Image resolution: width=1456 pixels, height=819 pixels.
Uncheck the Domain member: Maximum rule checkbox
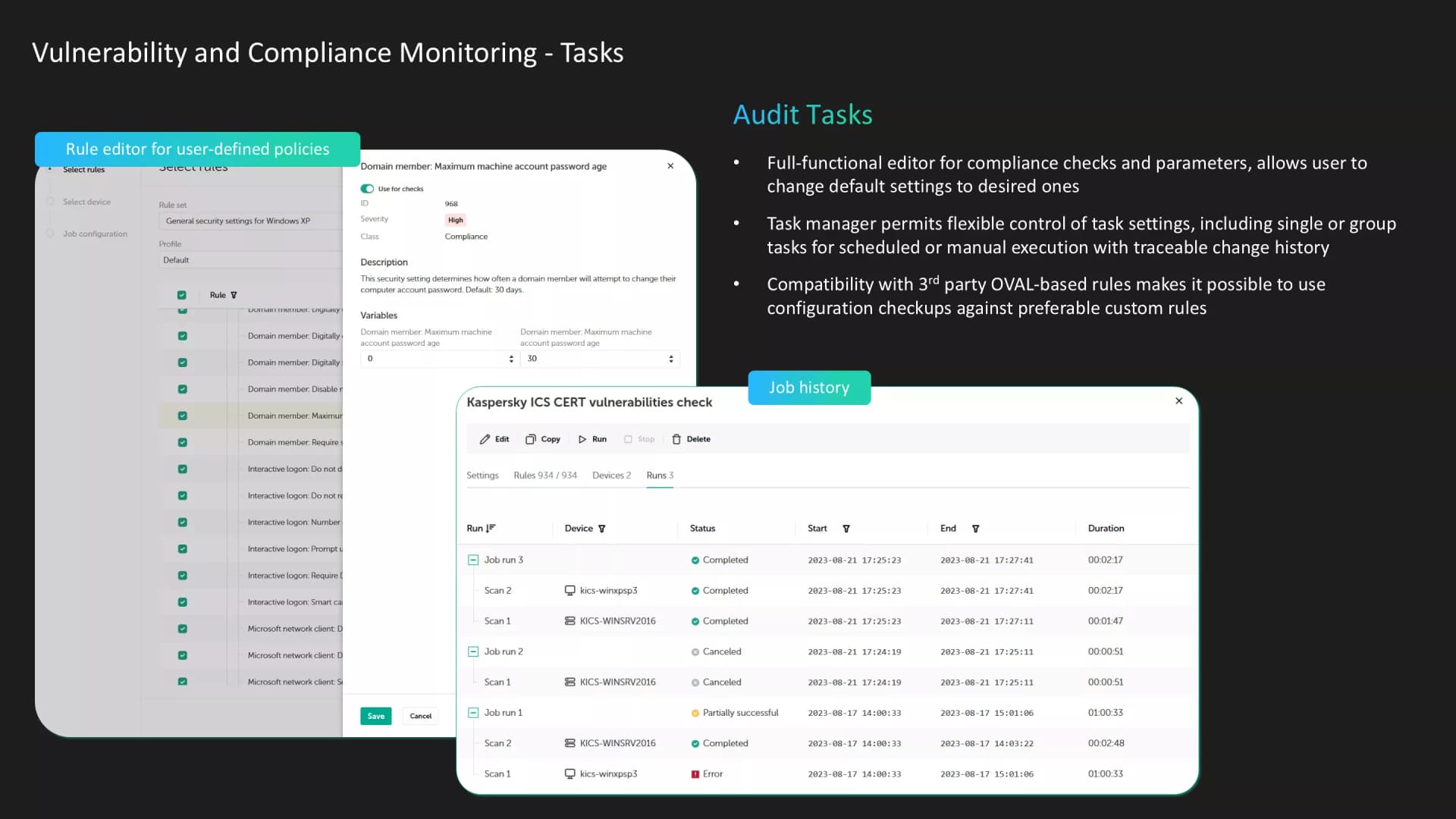point(182,416)
